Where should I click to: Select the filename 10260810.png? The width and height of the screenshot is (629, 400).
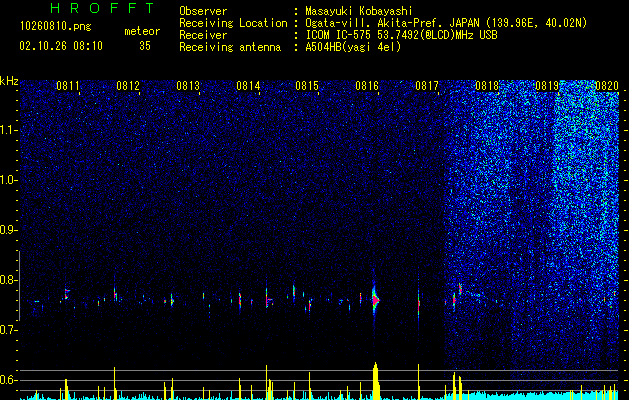[56, 27]
